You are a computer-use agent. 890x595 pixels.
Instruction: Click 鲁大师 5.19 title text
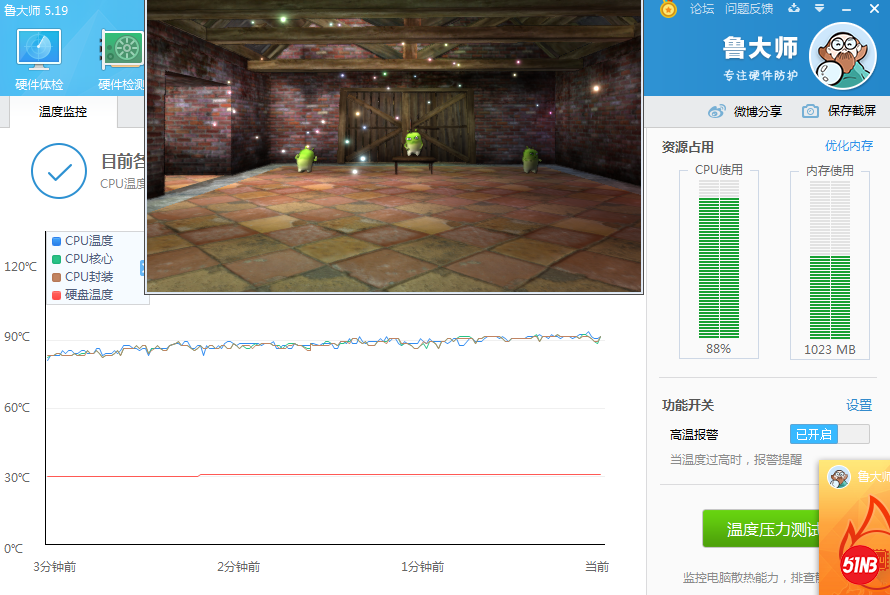click(x=36, y=10)
